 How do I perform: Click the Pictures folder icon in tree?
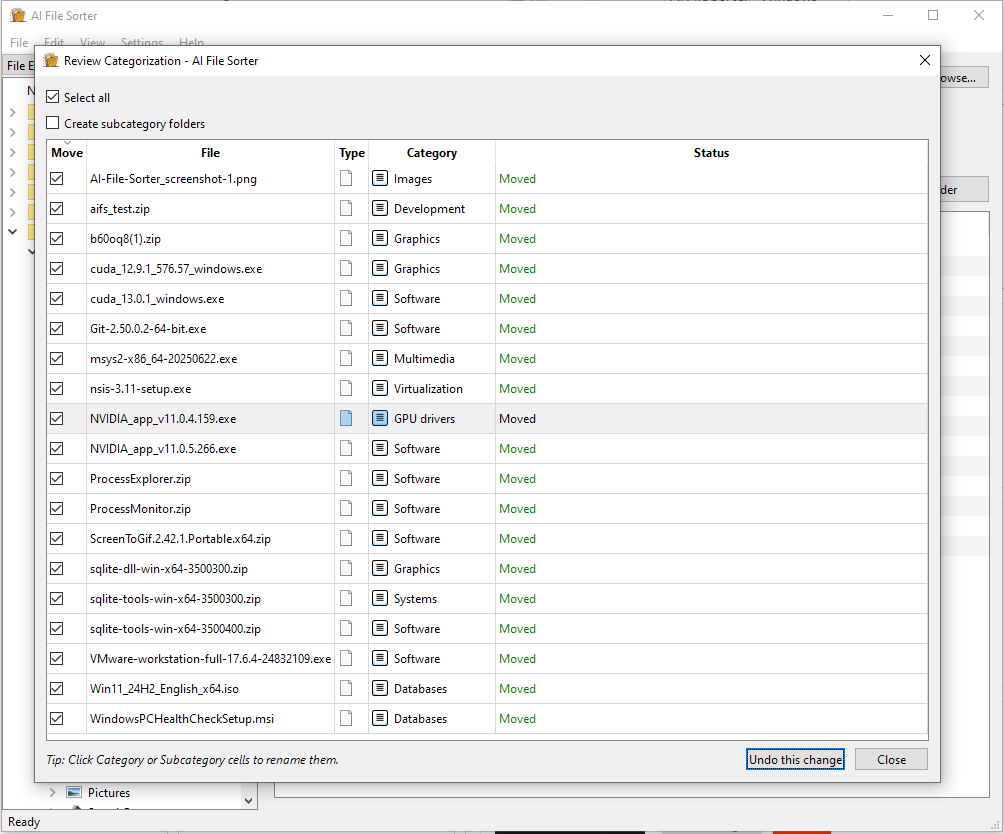click(x=74, y=792)
